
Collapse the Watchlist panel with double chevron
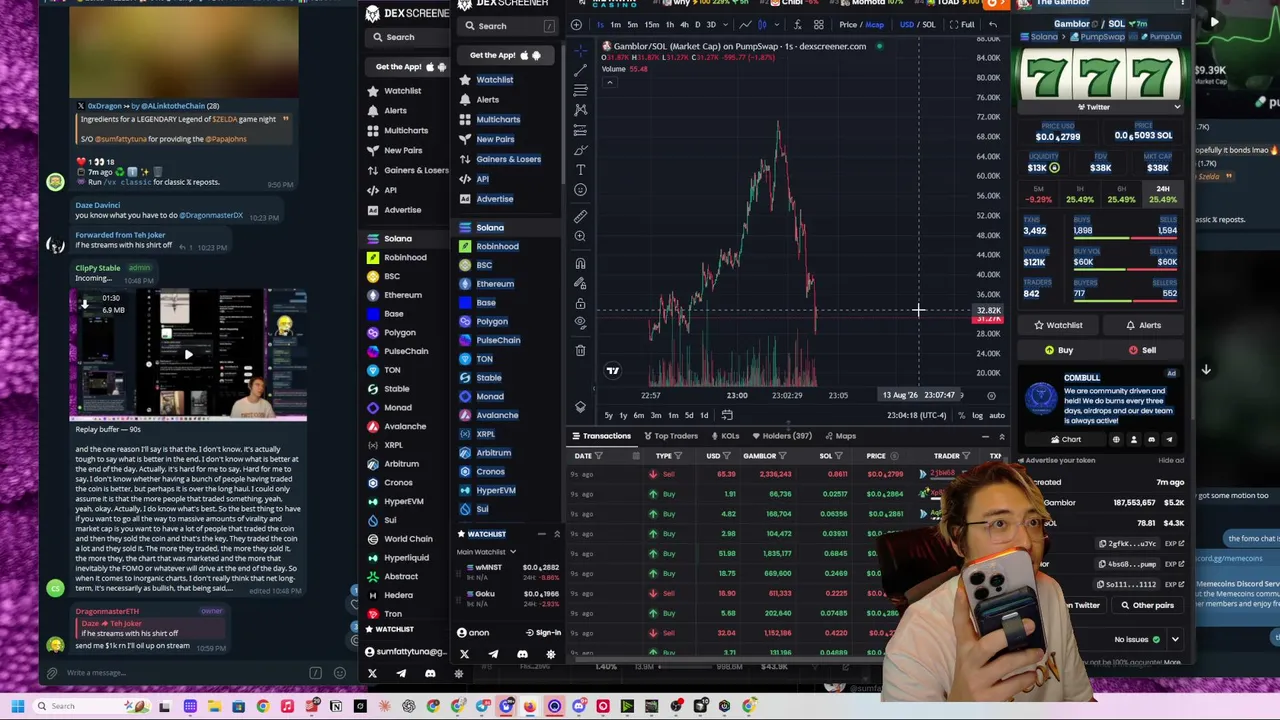coord(557,534)
